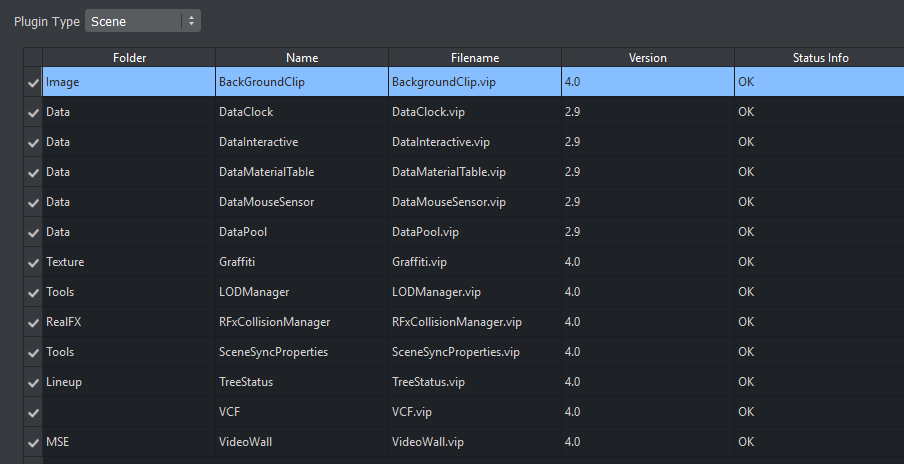Click the Status Info column header
Image resolution: width=904 pixels, height=464 pixels.
[820, 58]
